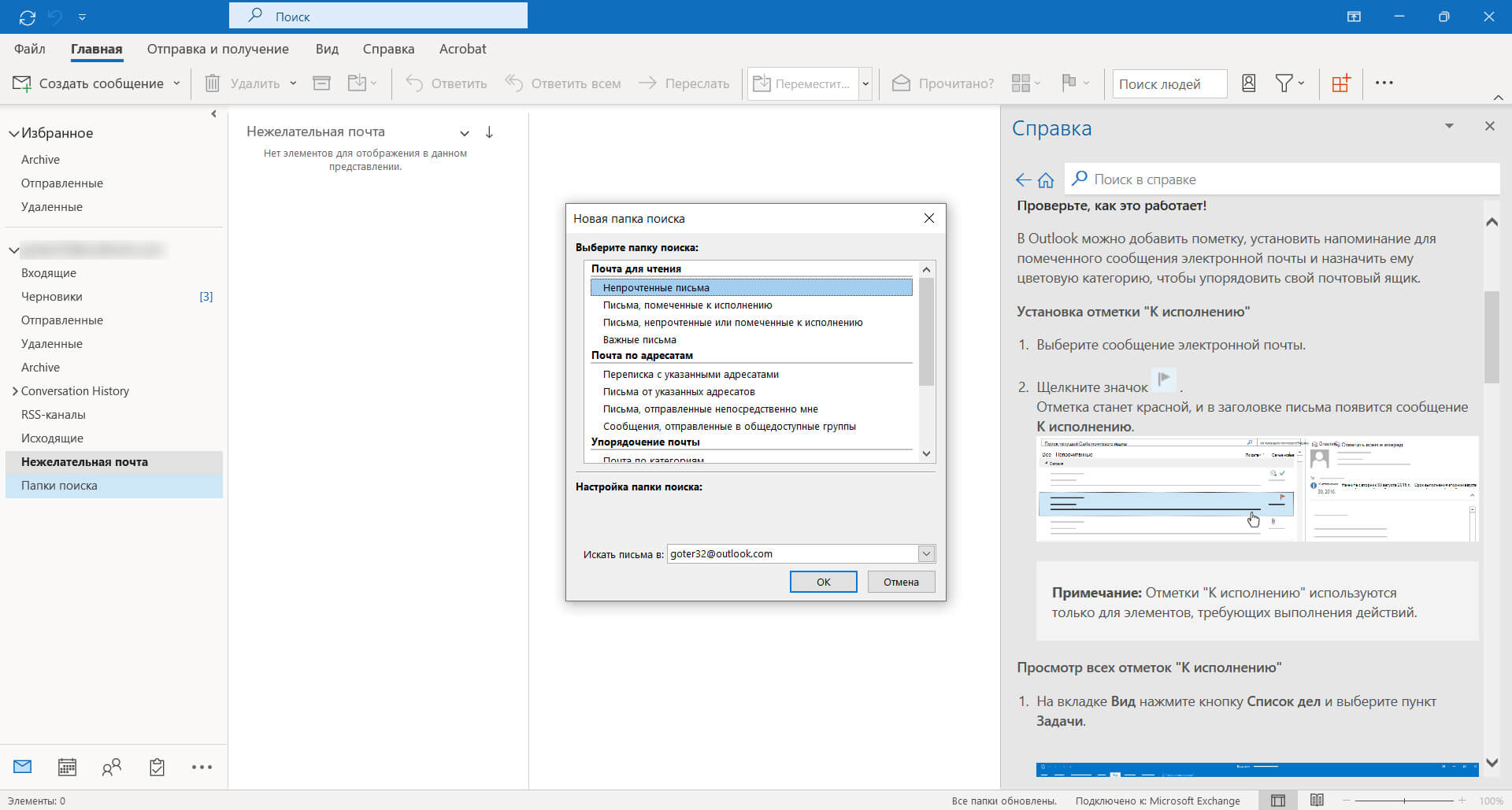The width and height of the screenshot is (1512, 810).
Task: Expand the quick steps gallery arrow
Action: (x=865, y=83)
